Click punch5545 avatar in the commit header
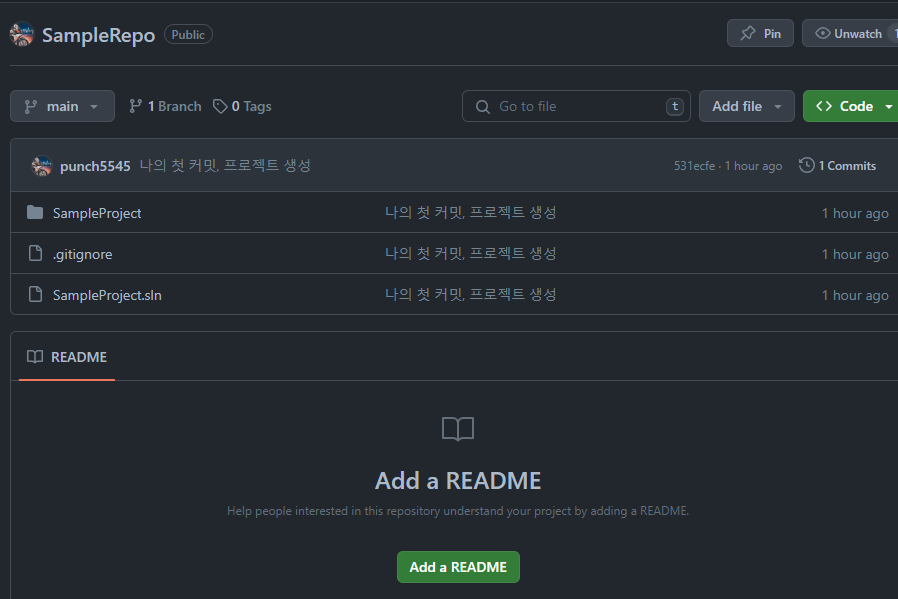The height and width of the screenshot is (599, 898). 42,166
